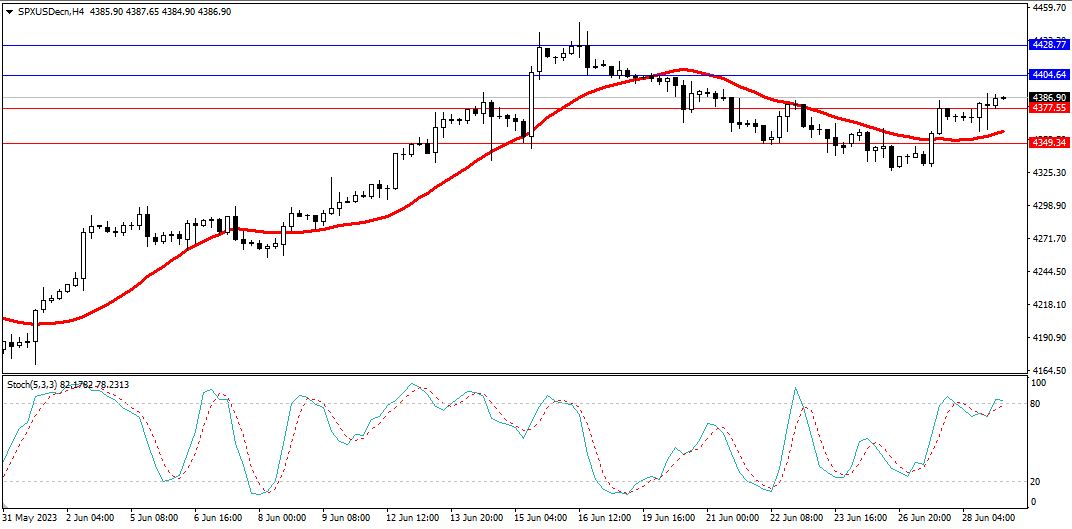Click the 4271.70 price axis value

[x=1051, y=239]
